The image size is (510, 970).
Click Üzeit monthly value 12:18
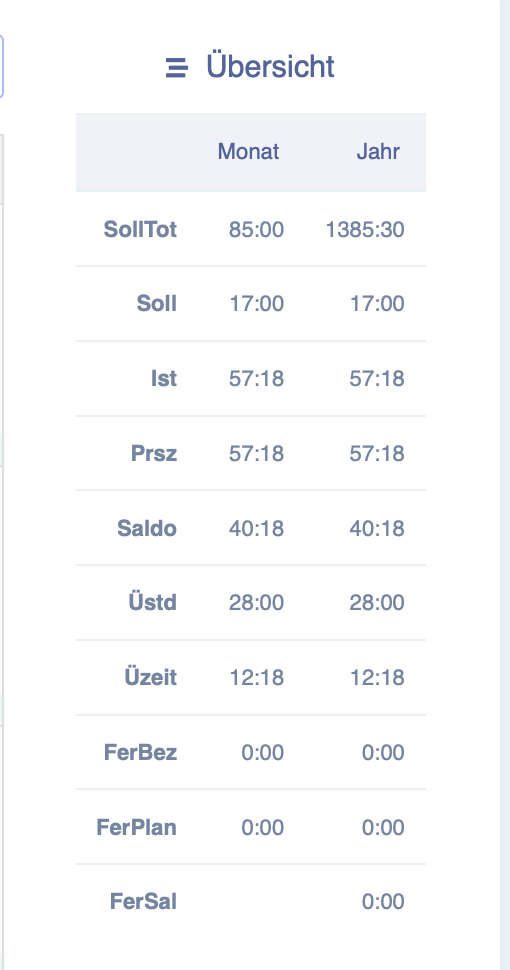click(x=257, y=677)
